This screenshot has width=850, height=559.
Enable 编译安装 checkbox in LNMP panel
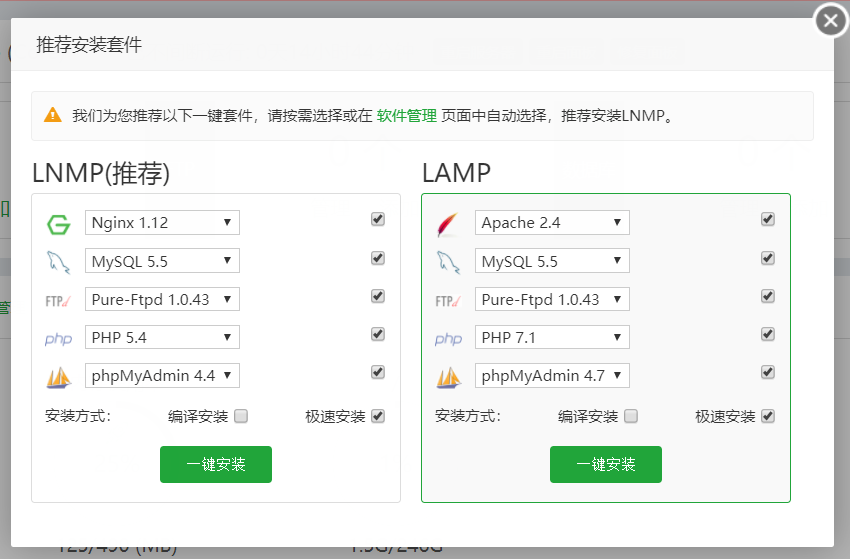pyautogui.click(x=241, y=416)
